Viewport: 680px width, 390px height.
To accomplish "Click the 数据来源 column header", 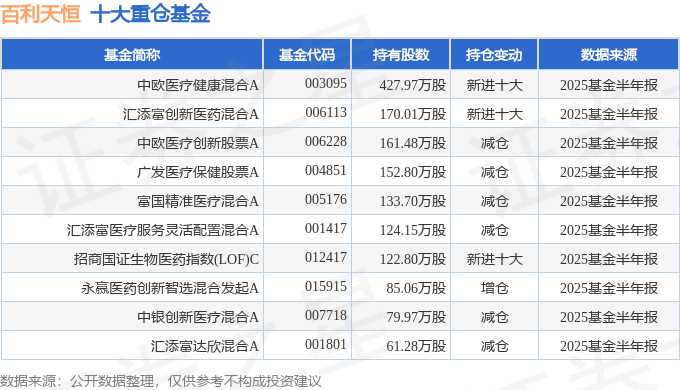I will [x=608, y=55].
